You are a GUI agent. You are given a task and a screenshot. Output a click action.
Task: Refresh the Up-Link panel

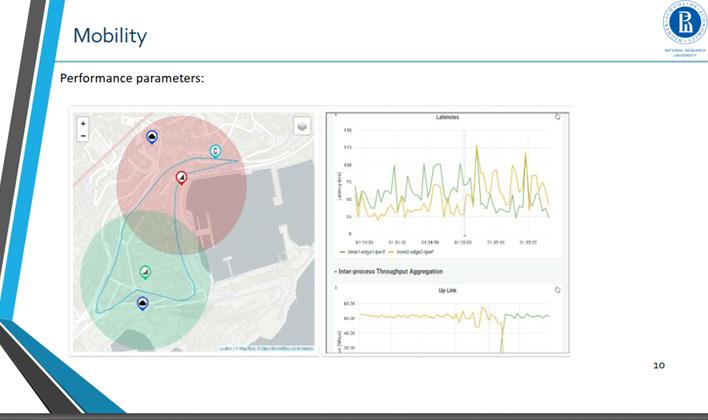click(558, 290)
